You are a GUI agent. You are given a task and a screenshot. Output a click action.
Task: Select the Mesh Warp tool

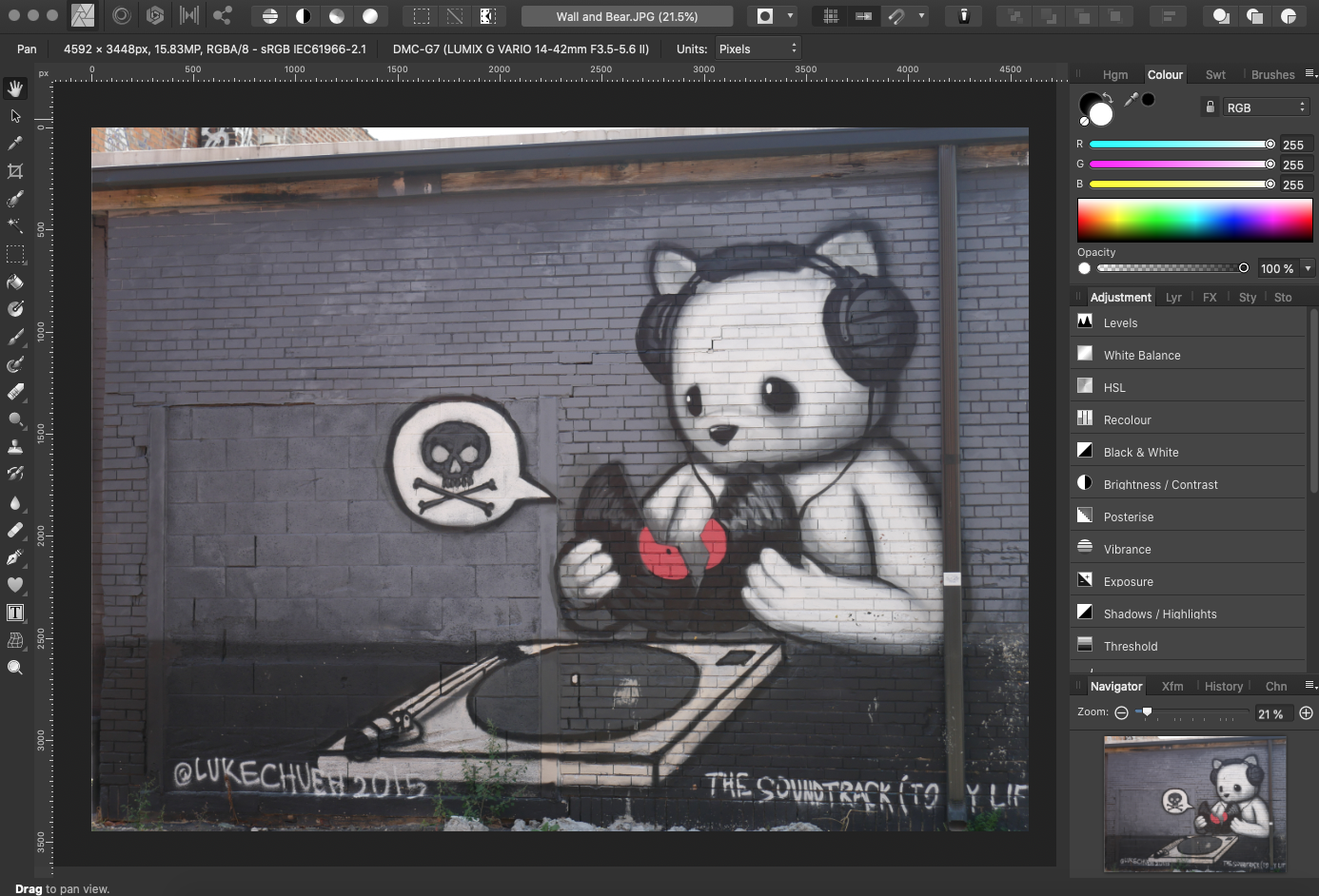tap(15, 640)
